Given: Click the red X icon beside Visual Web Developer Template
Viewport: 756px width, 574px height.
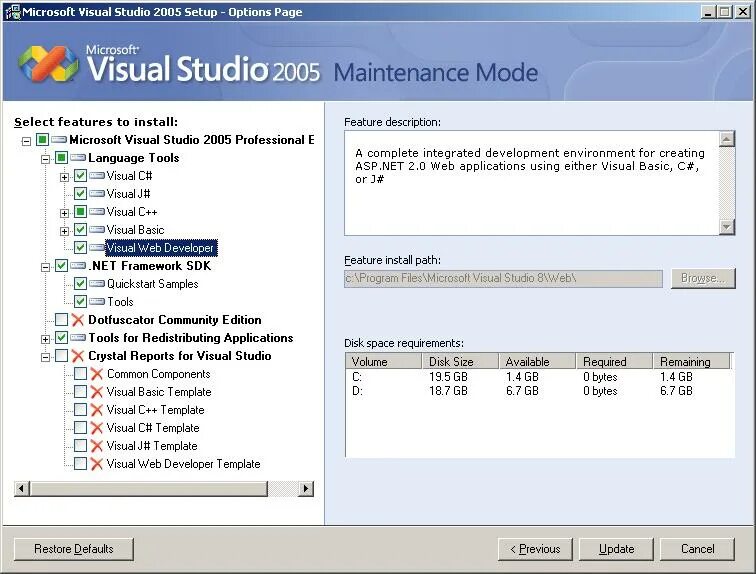Looking at the screenshot, I should point(97,464).
